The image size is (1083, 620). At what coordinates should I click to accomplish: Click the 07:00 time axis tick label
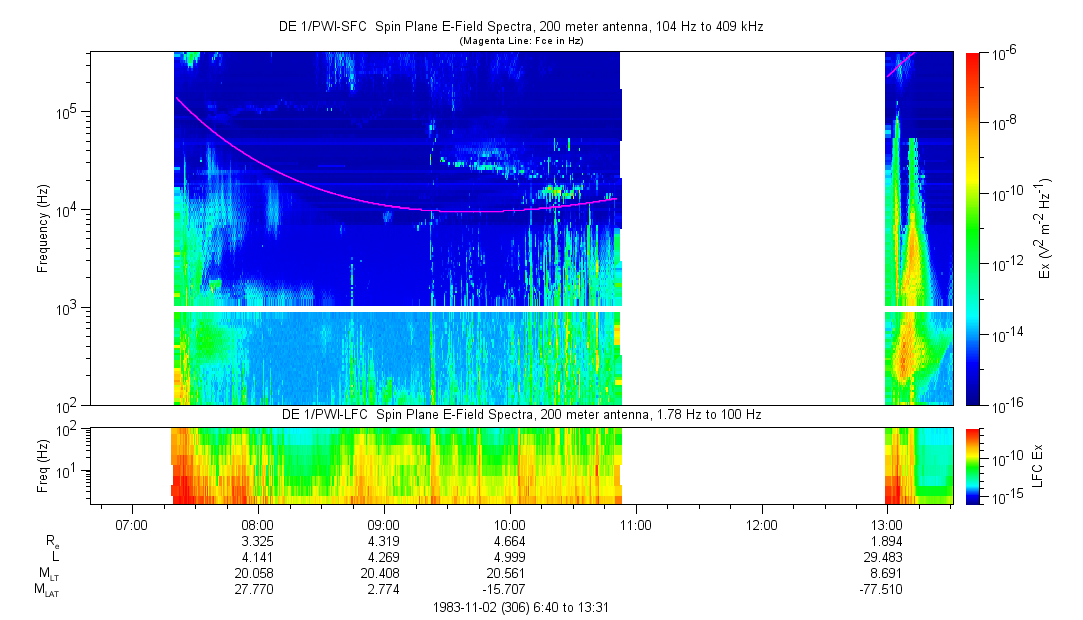click(132, 524)
